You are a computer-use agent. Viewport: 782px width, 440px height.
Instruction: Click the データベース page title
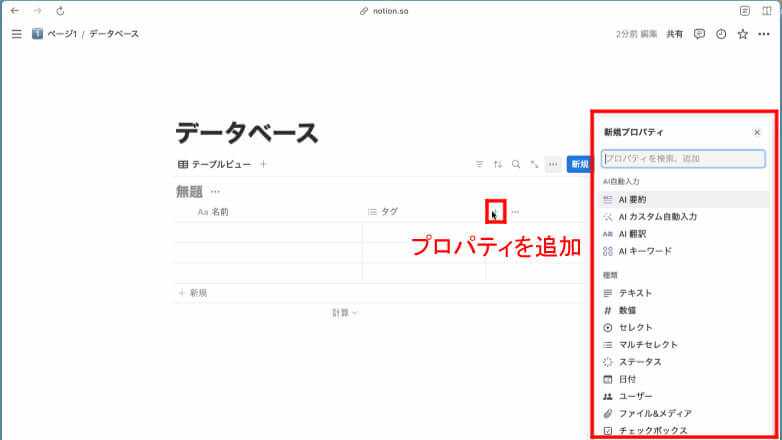tap(247, 133)
